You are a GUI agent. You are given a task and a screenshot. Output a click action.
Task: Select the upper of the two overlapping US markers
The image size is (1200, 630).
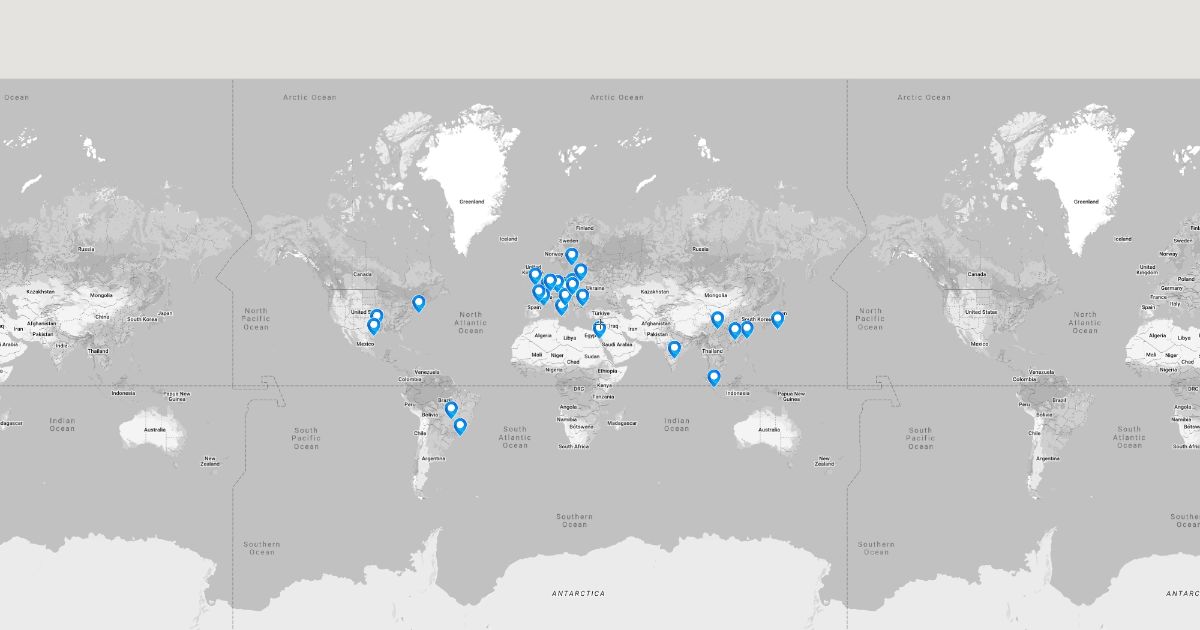pyautogui.click(x=376, y=315)
